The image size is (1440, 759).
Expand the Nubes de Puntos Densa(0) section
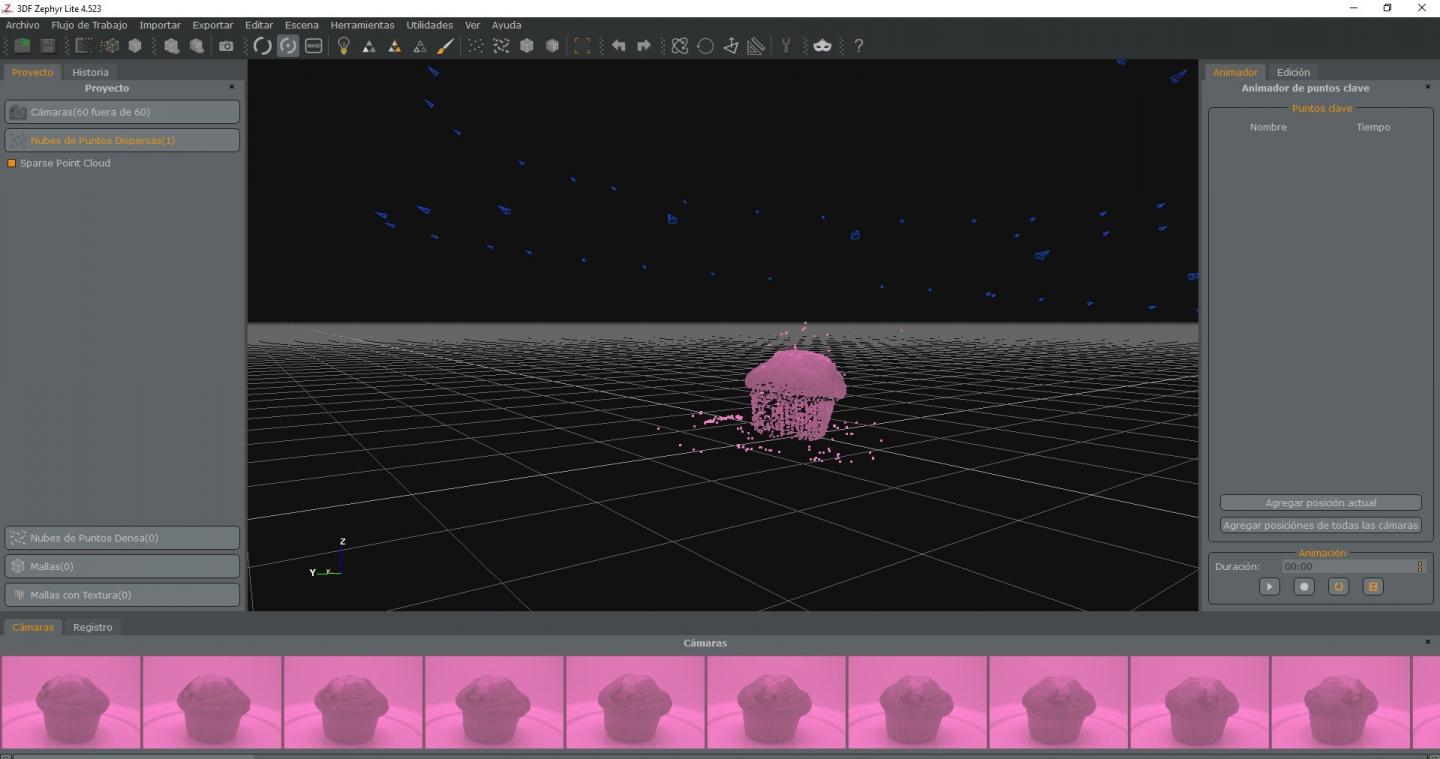click(122, 538)
